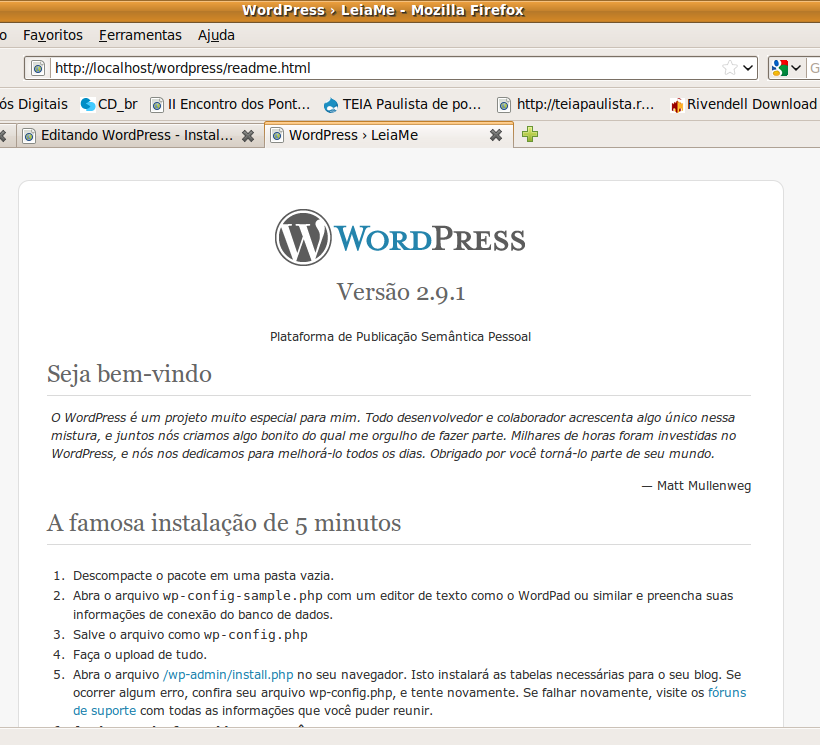Click the Editando WordPress tab favicon
This screenshot has height=745, width=820.
(x=29, y=136)
